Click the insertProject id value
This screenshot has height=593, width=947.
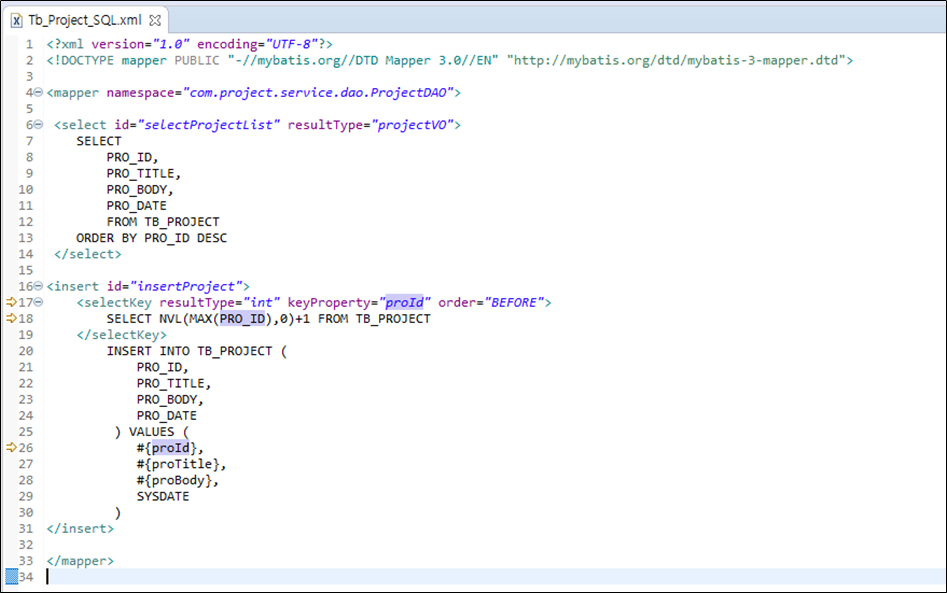(186, 286)
